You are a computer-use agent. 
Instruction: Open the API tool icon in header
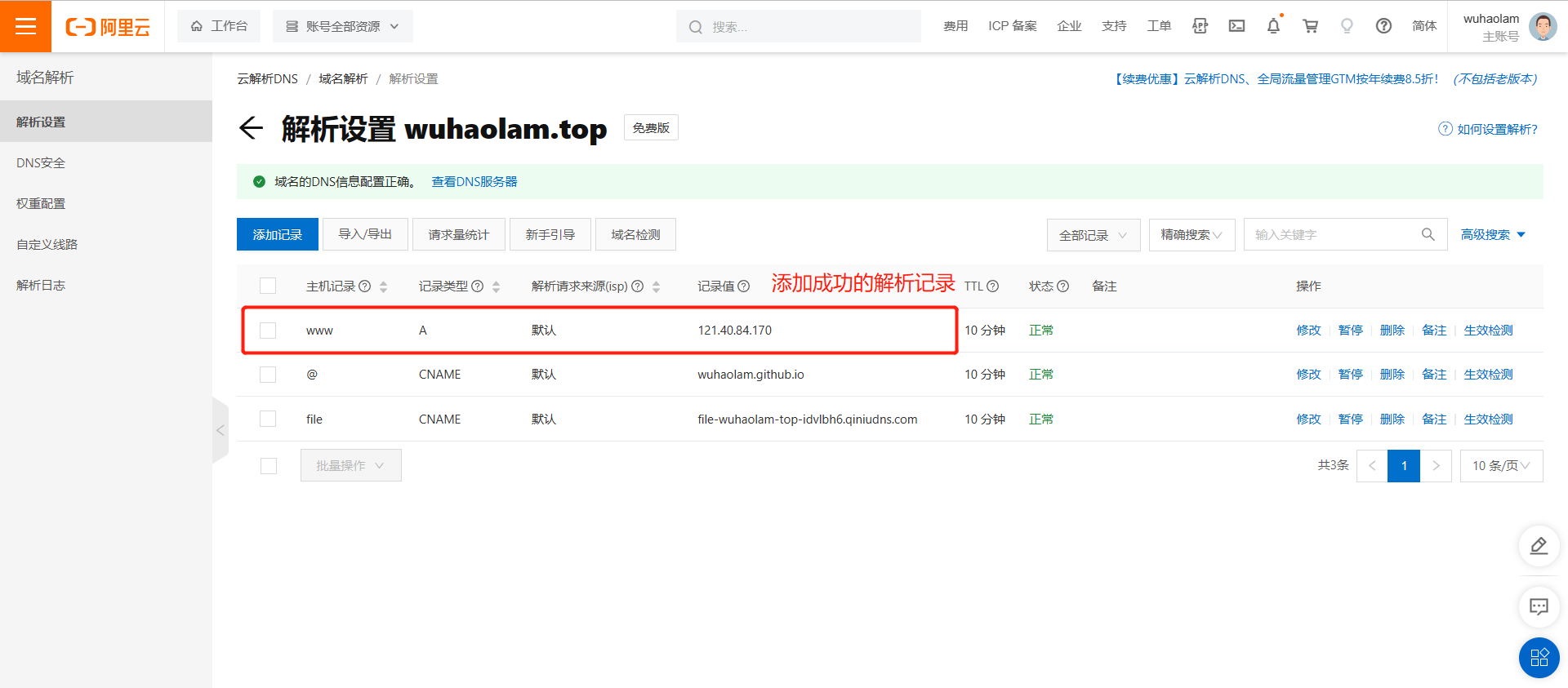click(x=1200, y=26)
